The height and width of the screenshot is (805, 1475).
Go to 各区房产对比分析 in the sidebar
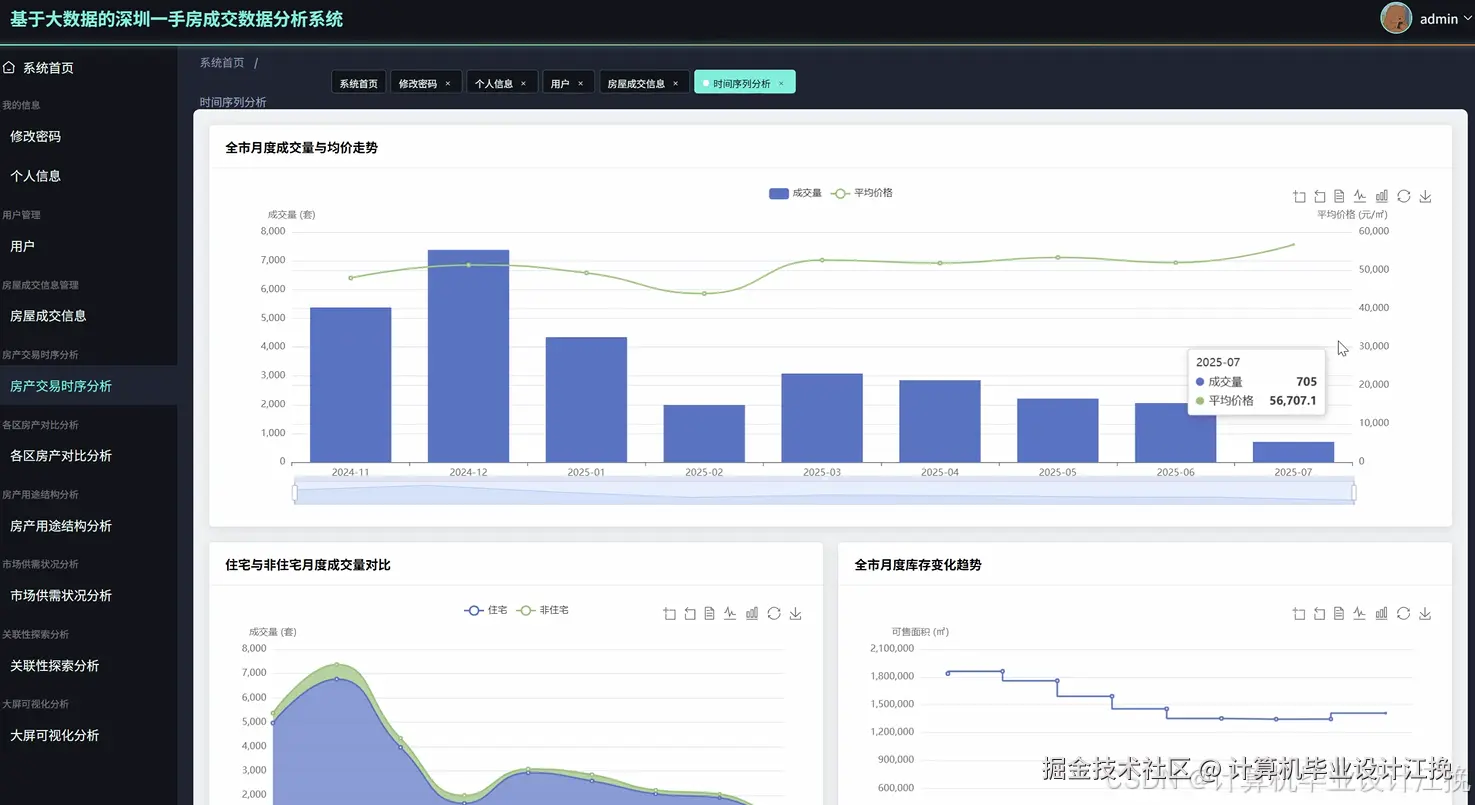click(x=89, y=456)
